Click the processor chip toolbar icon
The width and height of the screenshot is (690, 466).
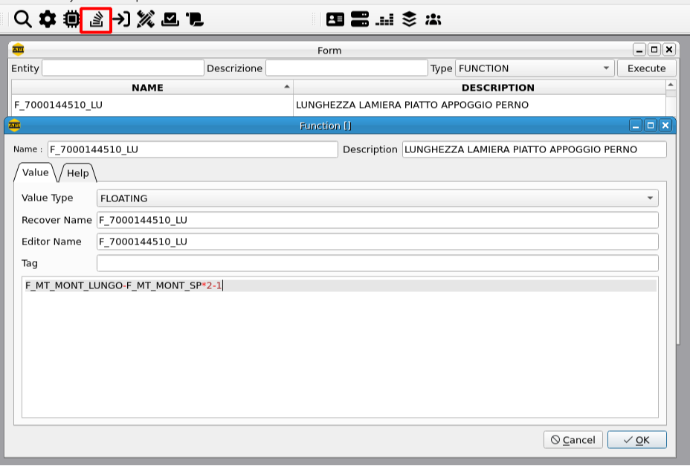[x=71, y=19]
